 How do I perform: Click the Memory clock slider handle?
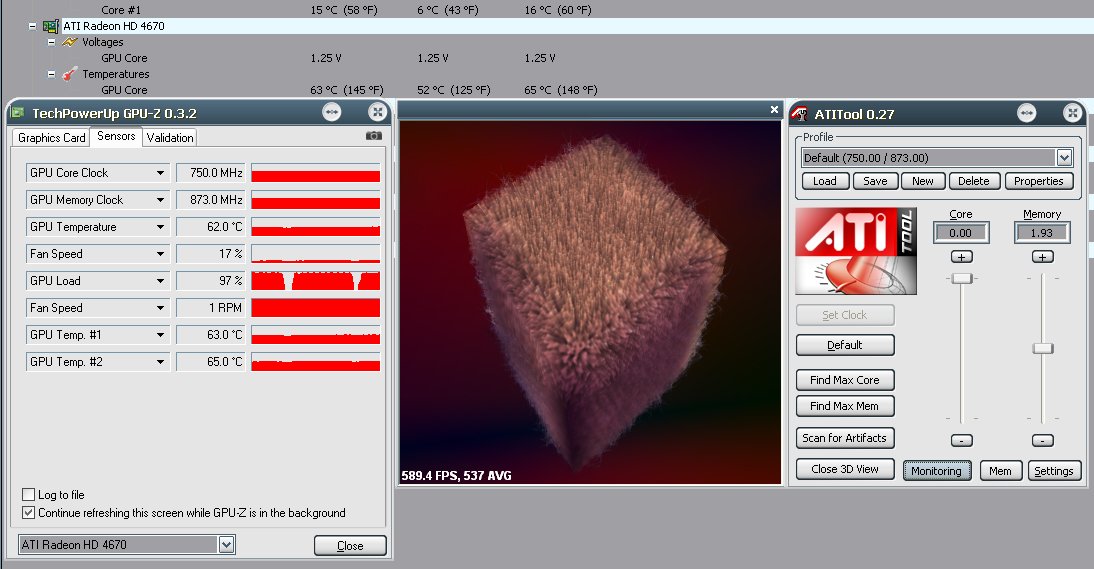coord(1042,348)
